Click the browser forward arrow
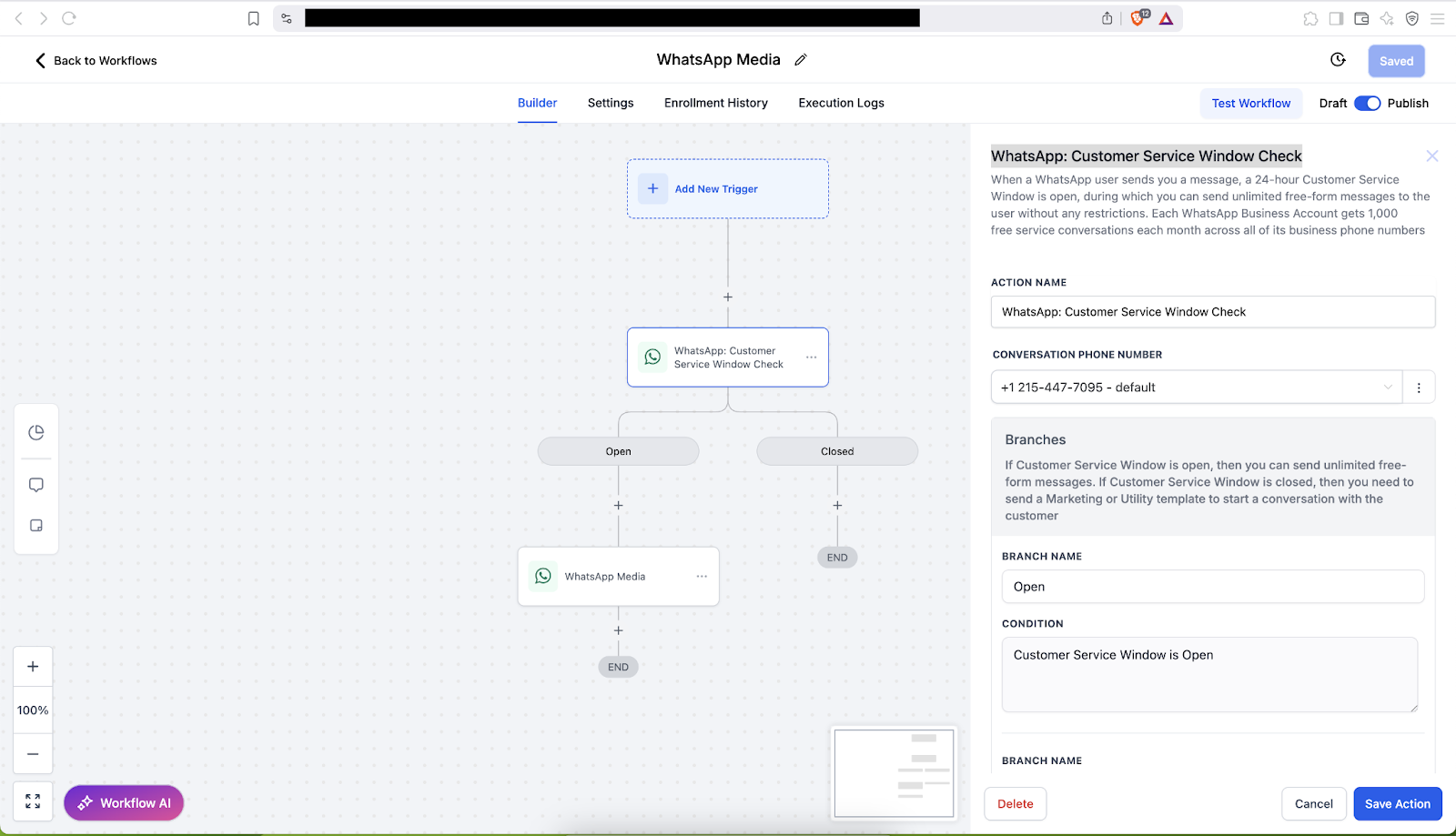 (43, 18)
